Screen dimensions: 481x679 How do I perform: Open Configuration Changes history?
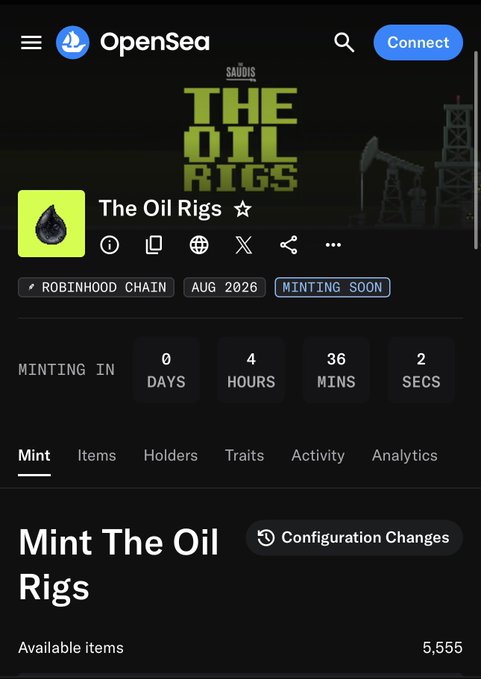354,538
